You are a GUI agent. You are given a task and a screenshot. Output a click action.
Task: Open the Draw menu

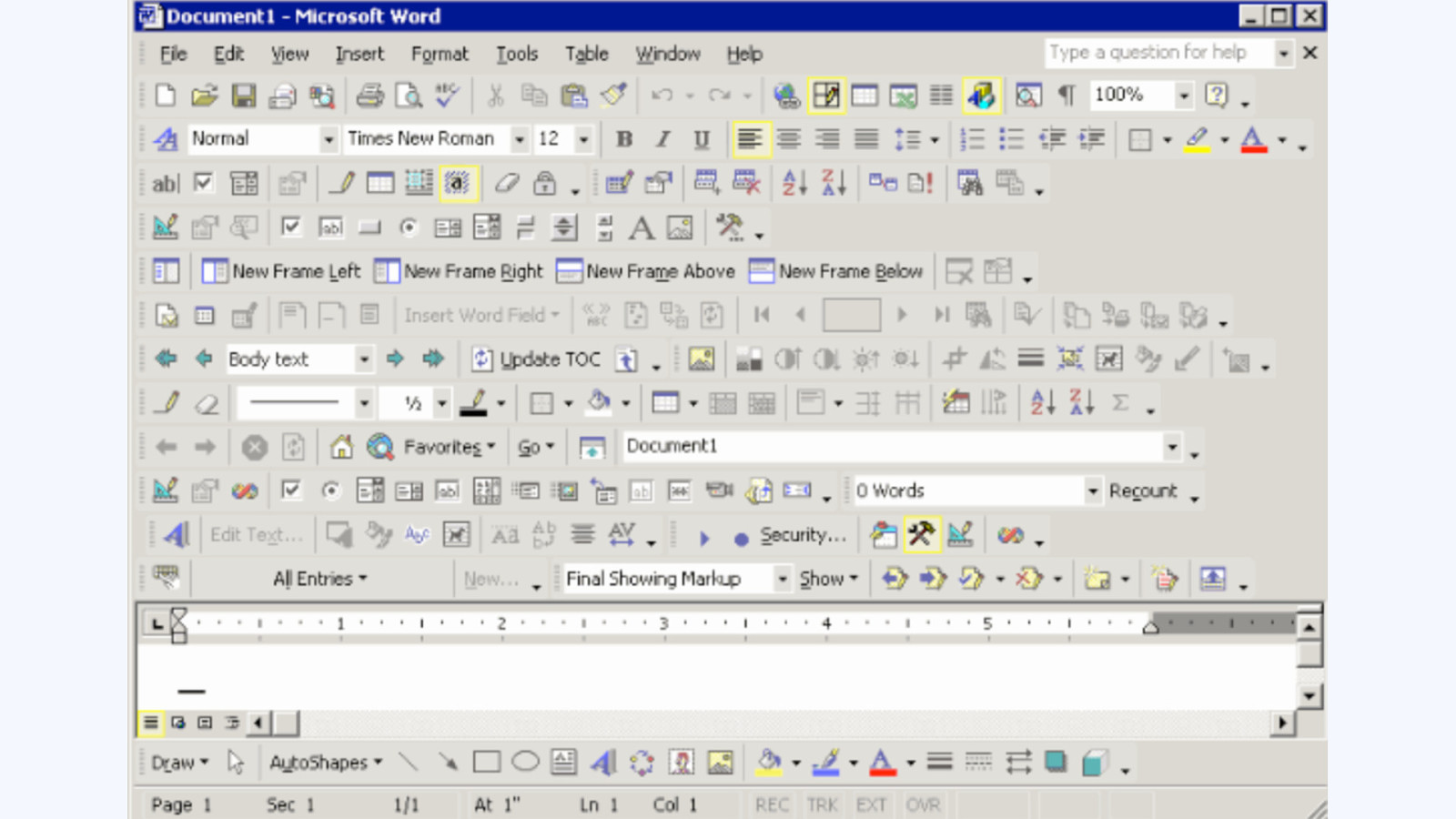pos(179,763)
